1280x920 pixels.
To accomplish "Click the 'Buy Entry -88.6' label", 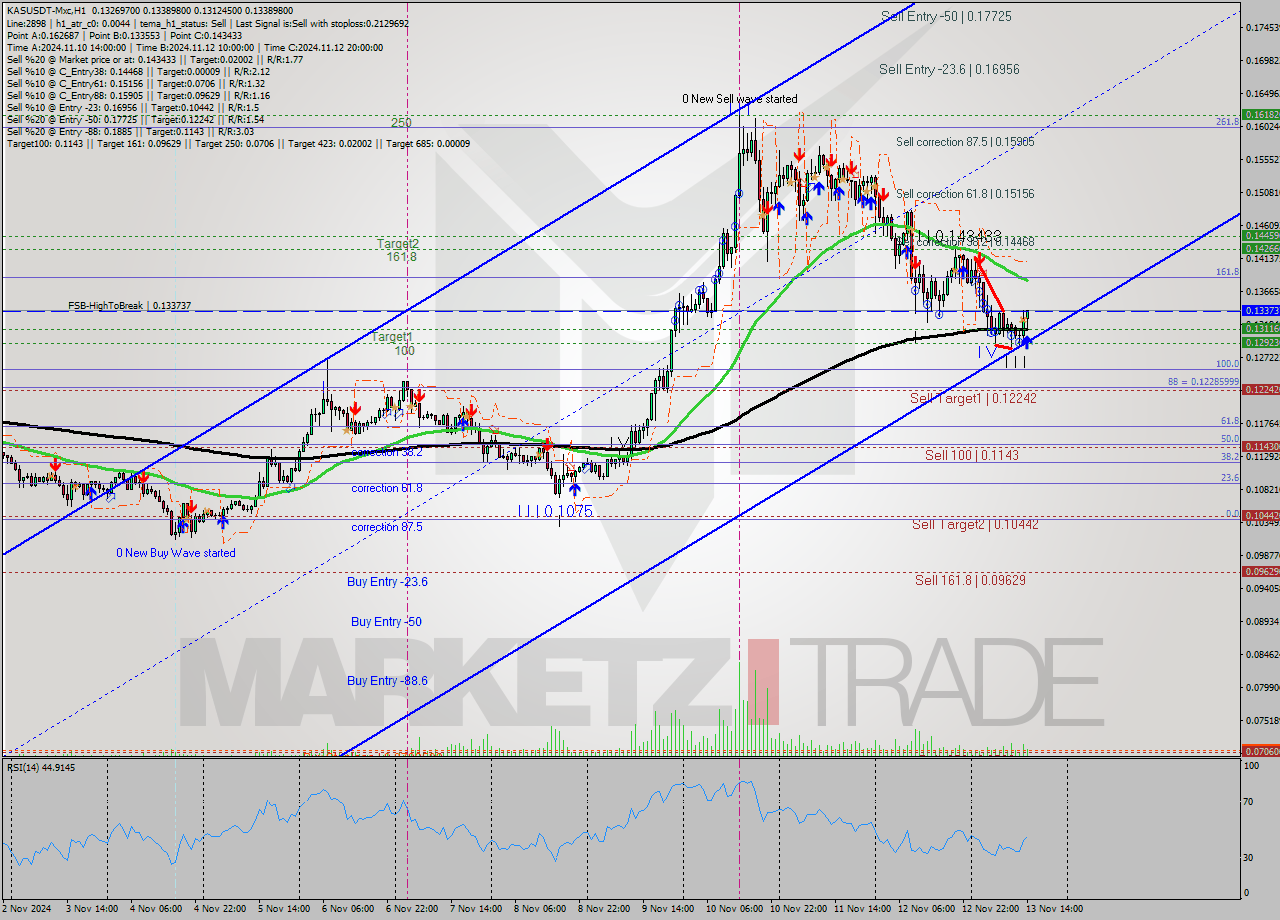I will (x=388, y=680).
